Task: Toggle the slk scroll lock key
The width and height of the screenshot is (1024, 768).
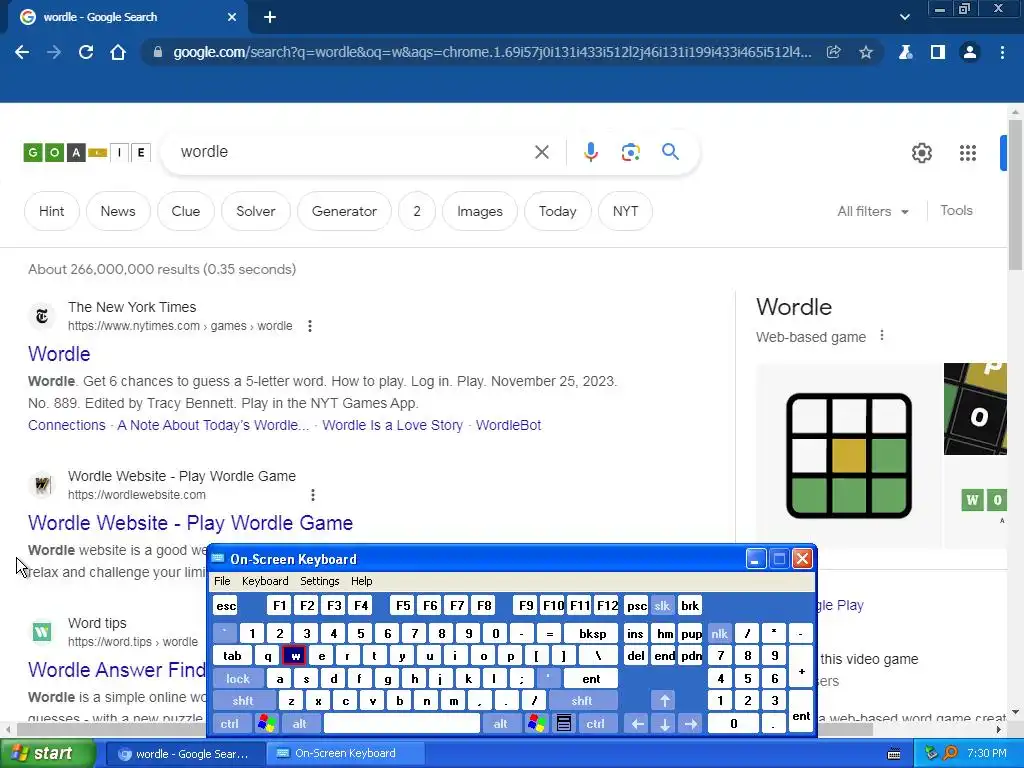Action: [x=662, y=605]
